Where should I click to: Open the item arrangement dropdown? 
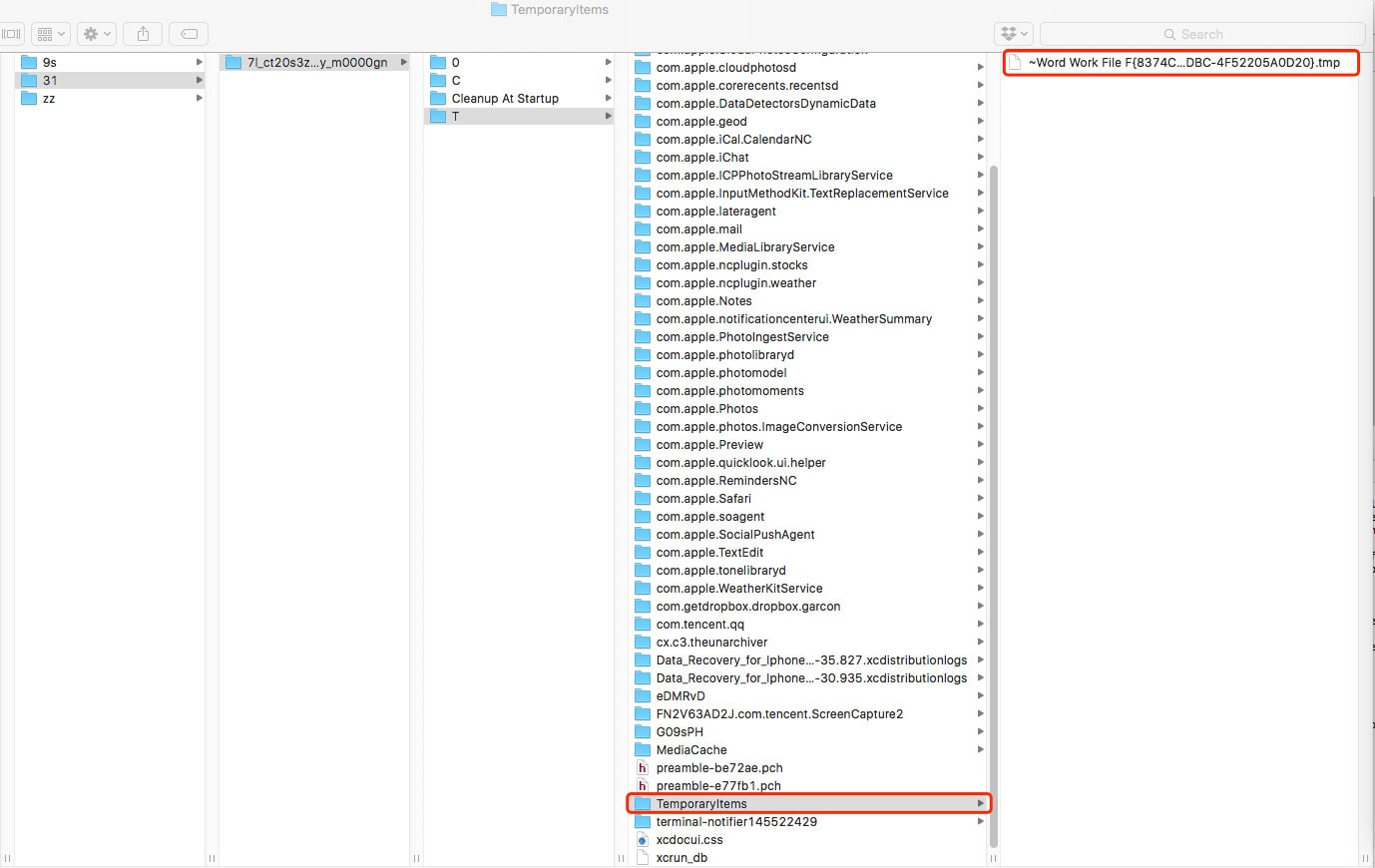[x=51, y=34]
